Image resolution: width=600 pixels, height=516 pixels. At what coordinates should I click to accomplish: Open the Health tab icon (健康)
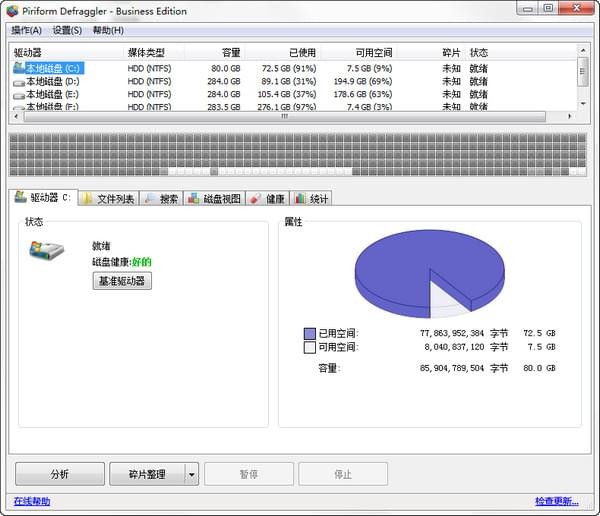pyautogui.click(x=256, y=198)
